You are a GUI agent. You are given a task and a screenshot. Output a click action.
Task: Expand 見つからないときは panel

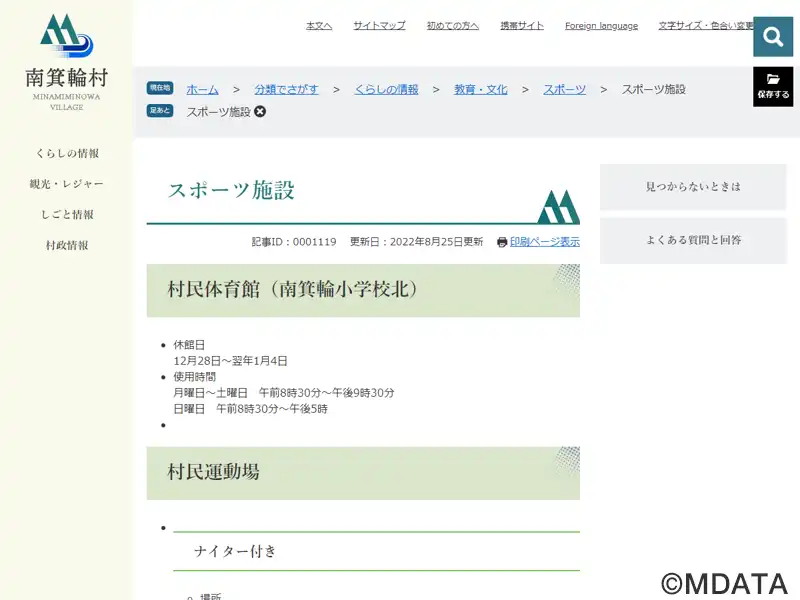693,187
